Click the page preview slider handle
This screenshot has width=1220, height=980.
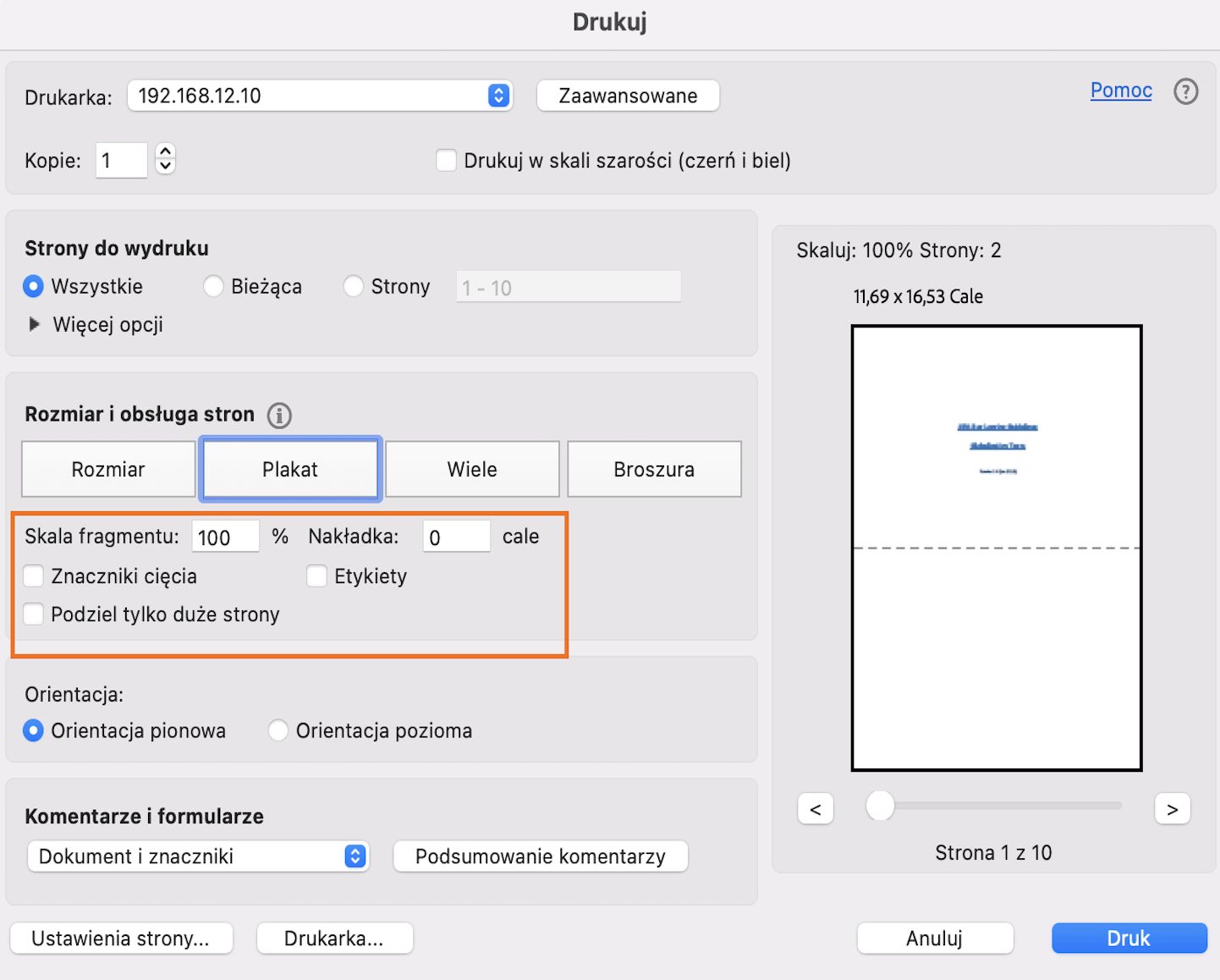880,806
